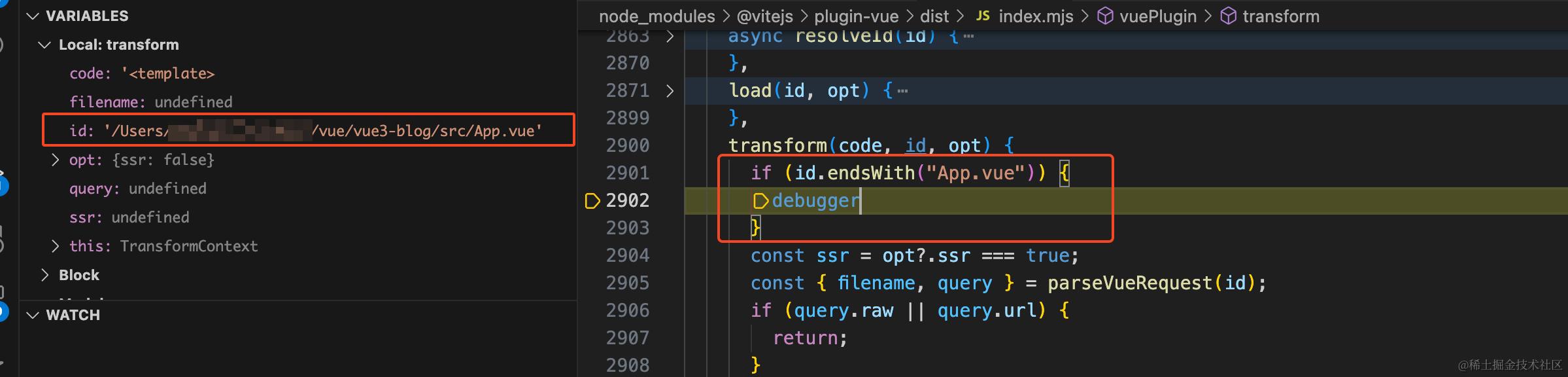This screenshot has height=377, width=1568.
Task: Open plugin-vue breadcrumb segment
Action: click(857, 16)
